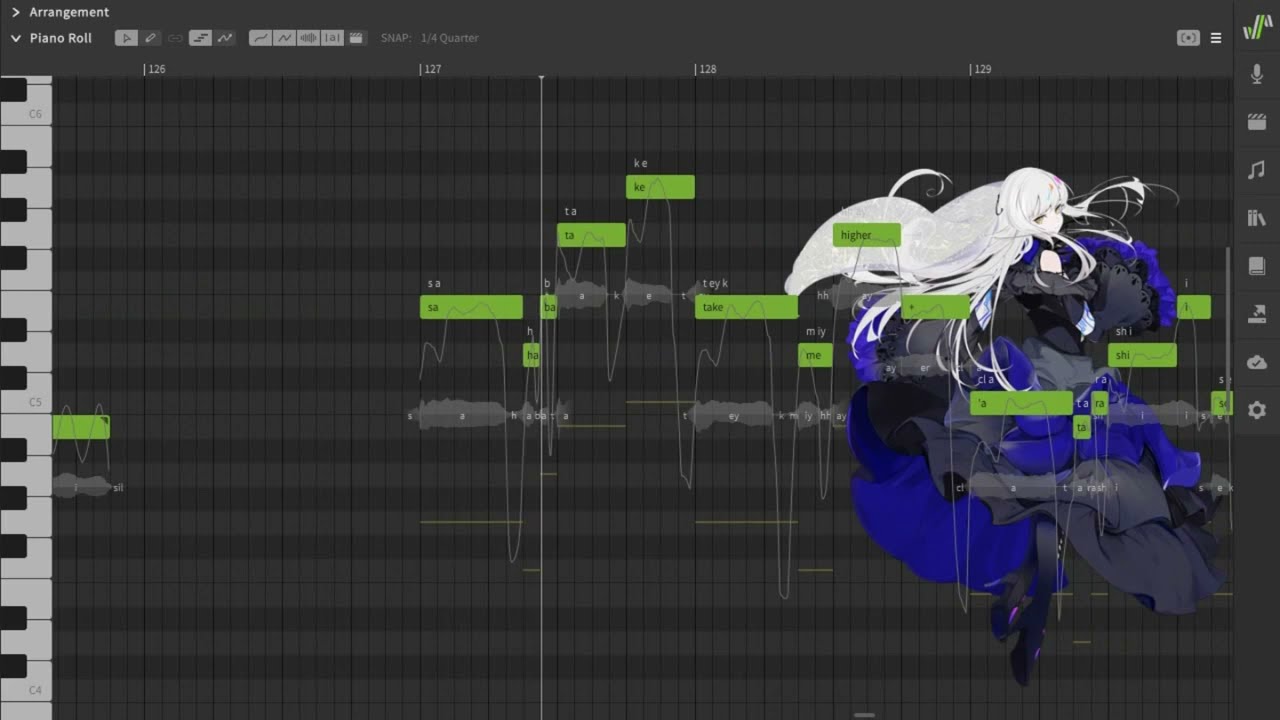Open AI Retakes clapperboard panel in sidebar
The width and height of the screenshot is (1280, 720).
point(1257,122)
